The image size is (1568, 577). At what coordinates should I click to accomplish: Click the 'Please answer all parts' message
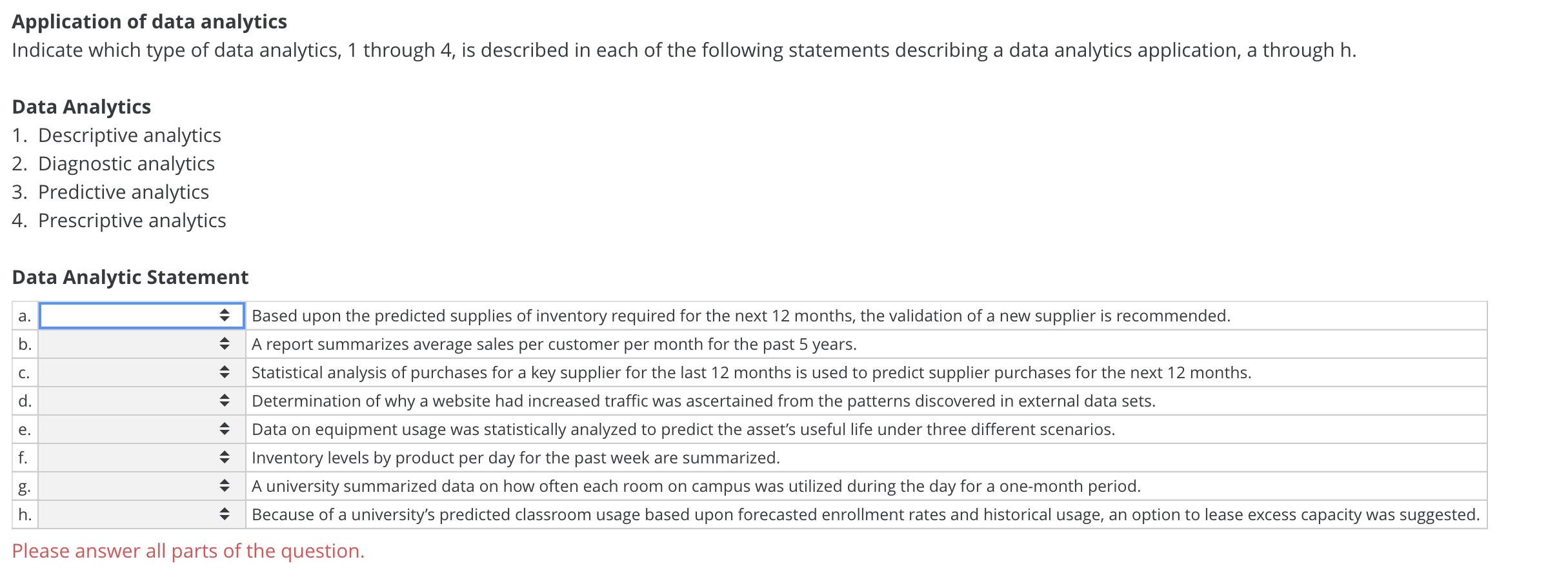point(188,551)
